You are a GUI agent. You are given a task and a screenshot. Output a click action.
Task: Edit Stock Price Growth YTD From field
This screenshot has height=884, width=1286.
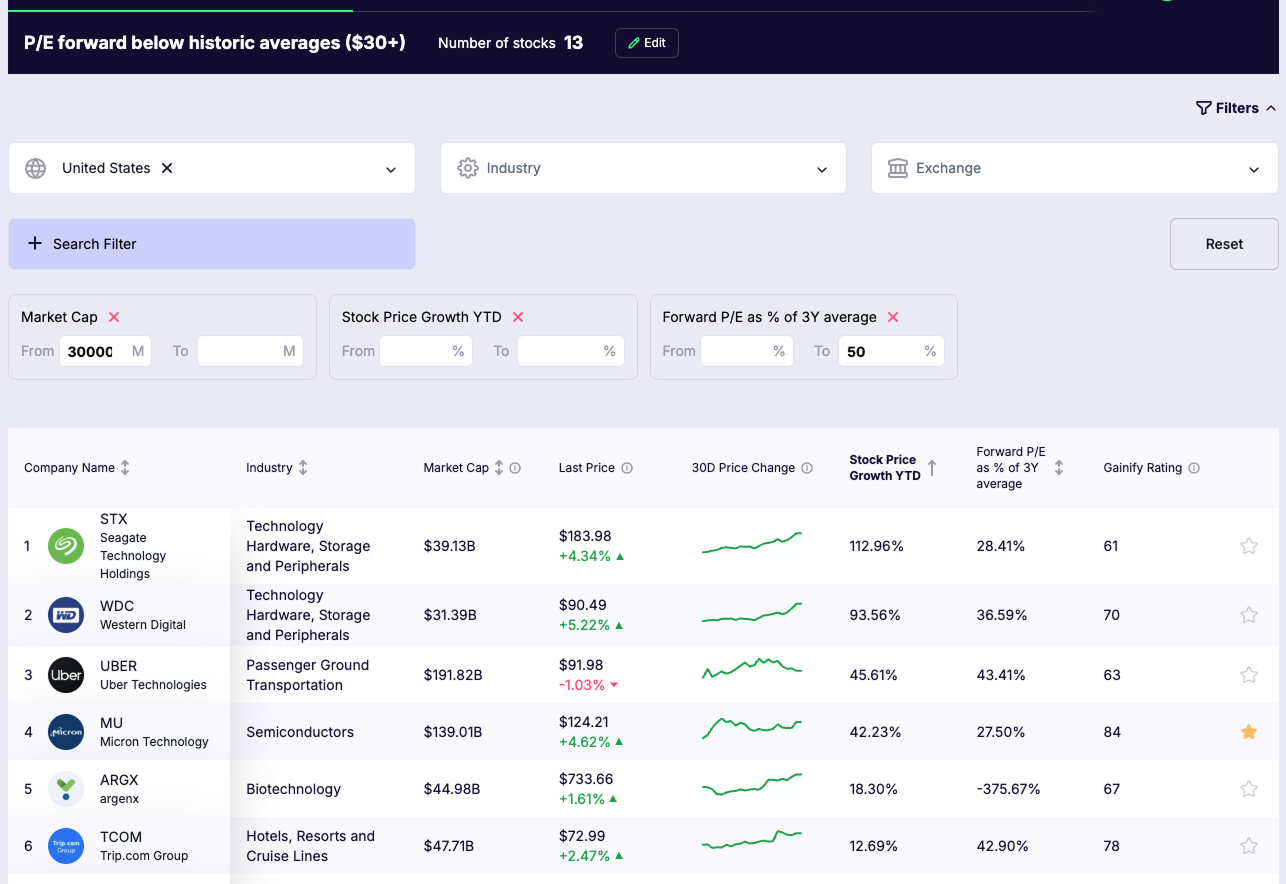(426, 351)
